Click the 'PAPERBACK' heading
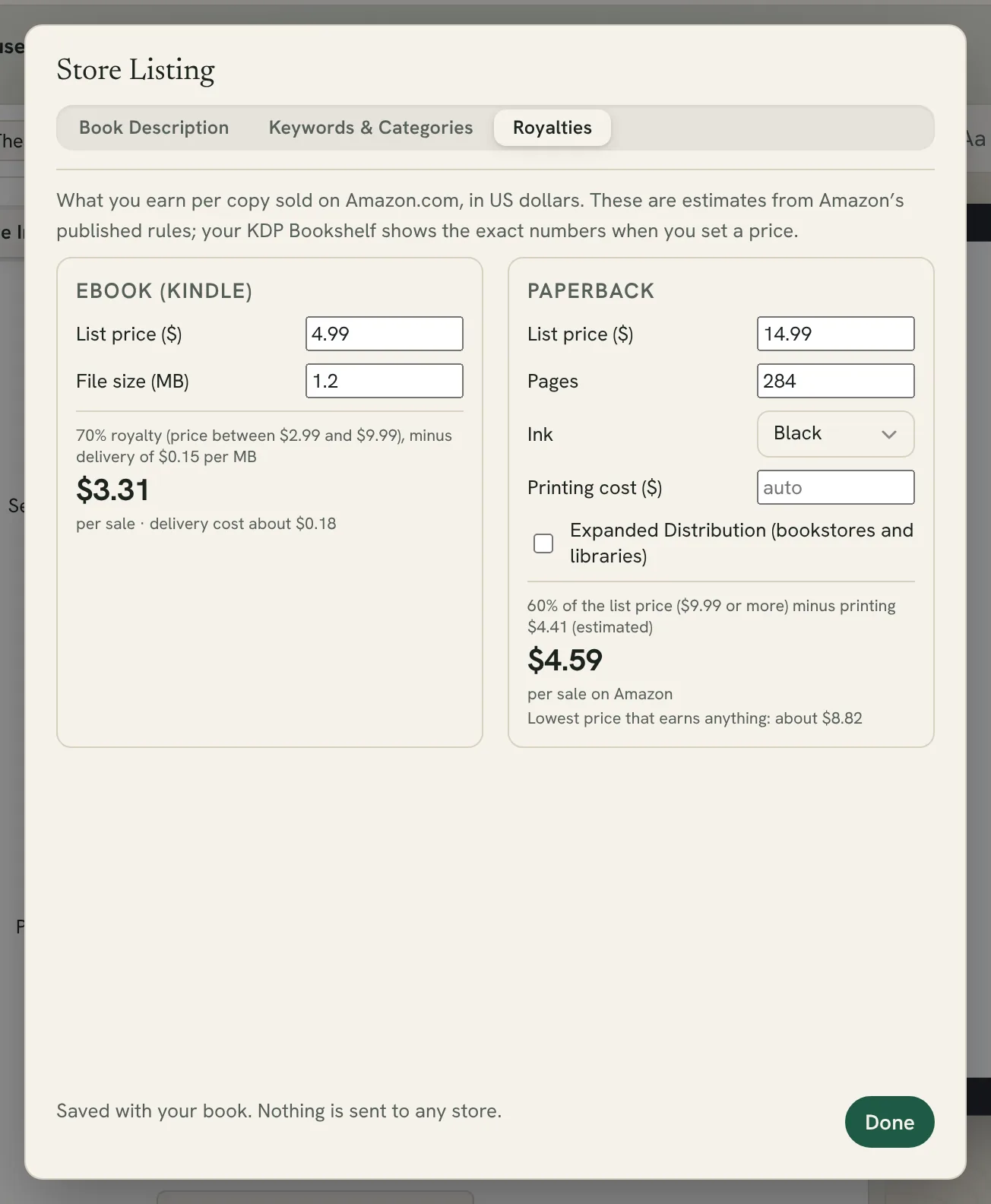The width and height of the screenshot is (991, 1204). point(590,291)
